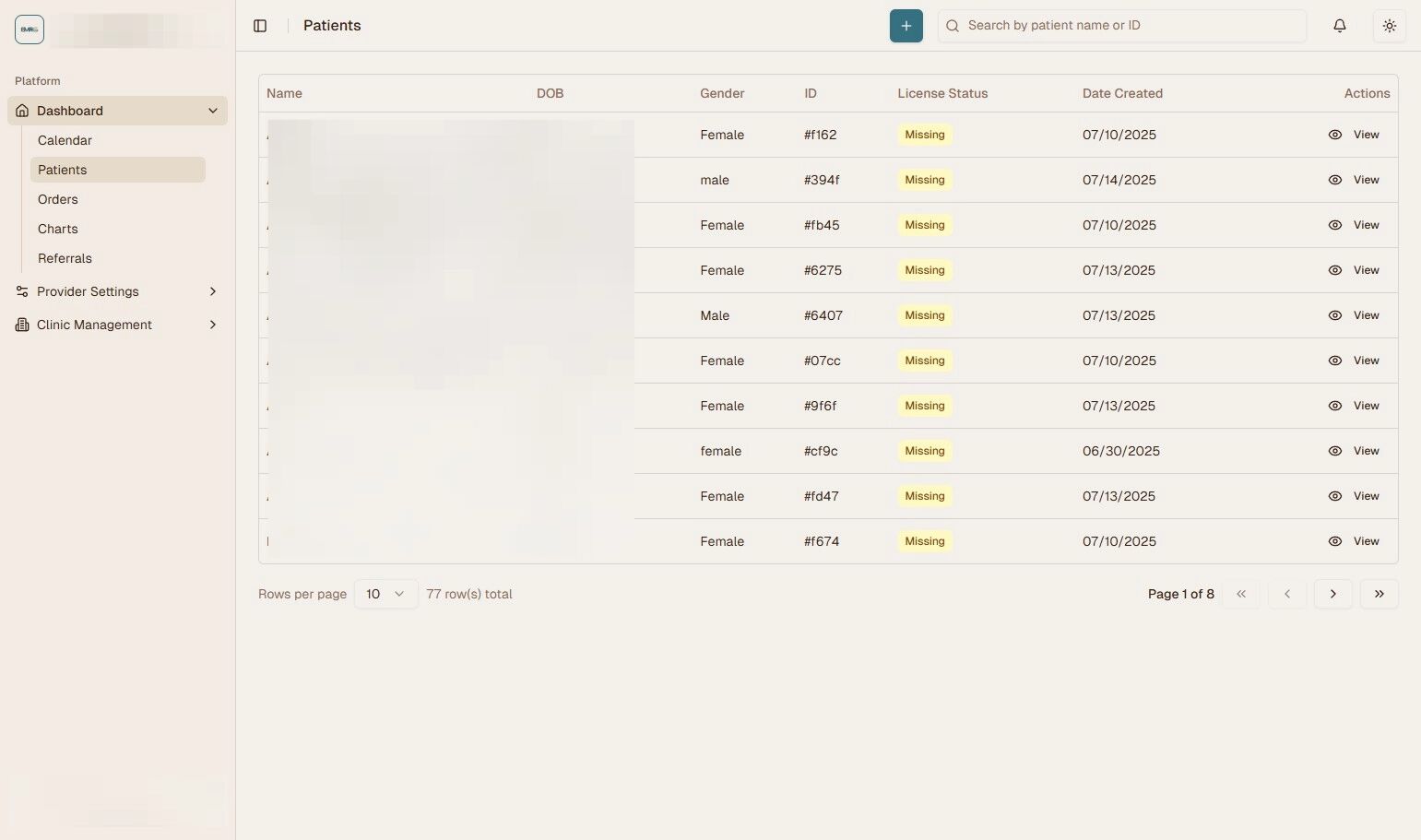The image size is (1421, 840).
Task: Click the eye icon for patient #6275
Action: tap(1334, 270)
